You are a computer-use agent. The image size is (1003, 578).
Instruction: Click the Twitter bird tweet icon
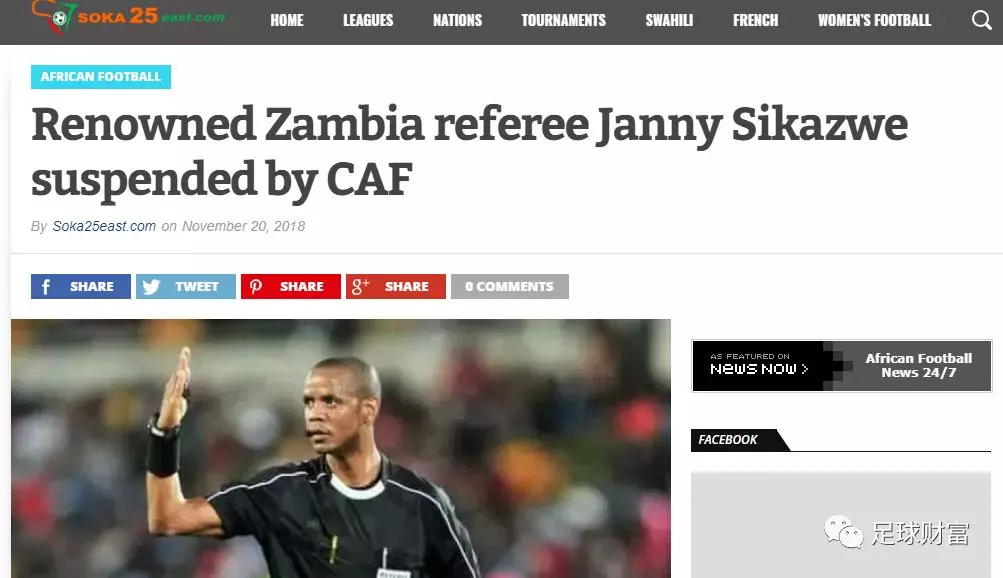[151, 286]
